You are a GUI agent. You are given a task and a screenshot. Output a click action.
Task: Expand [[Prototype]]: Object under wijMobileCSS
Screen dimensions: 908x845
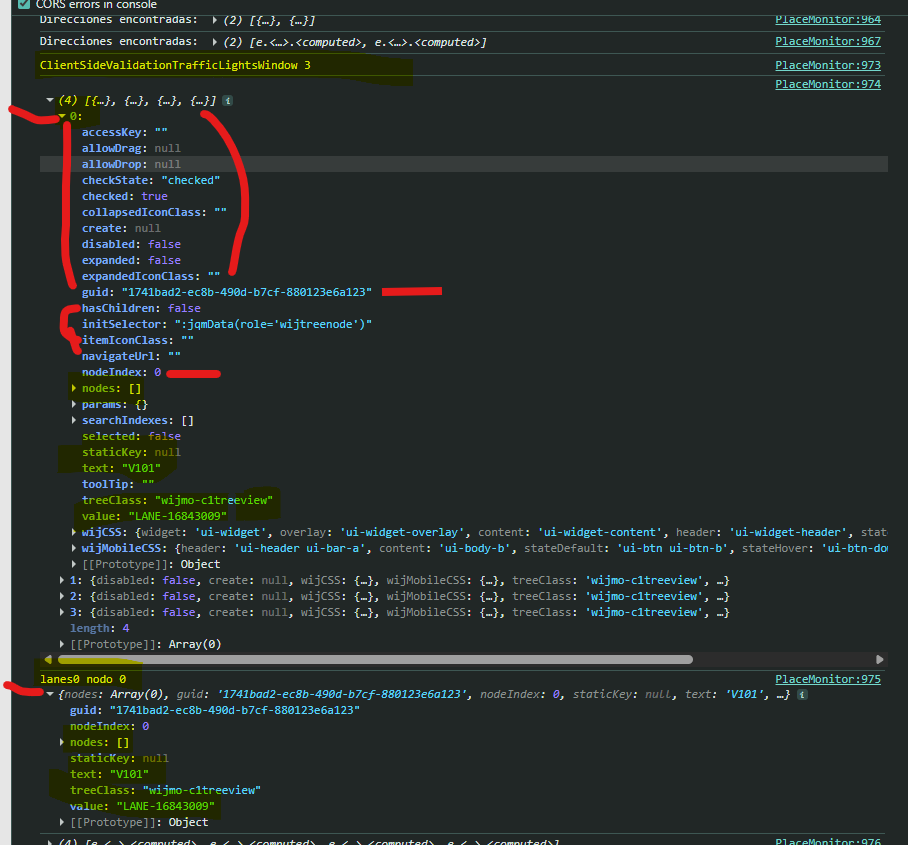click(x=74, y=564)
